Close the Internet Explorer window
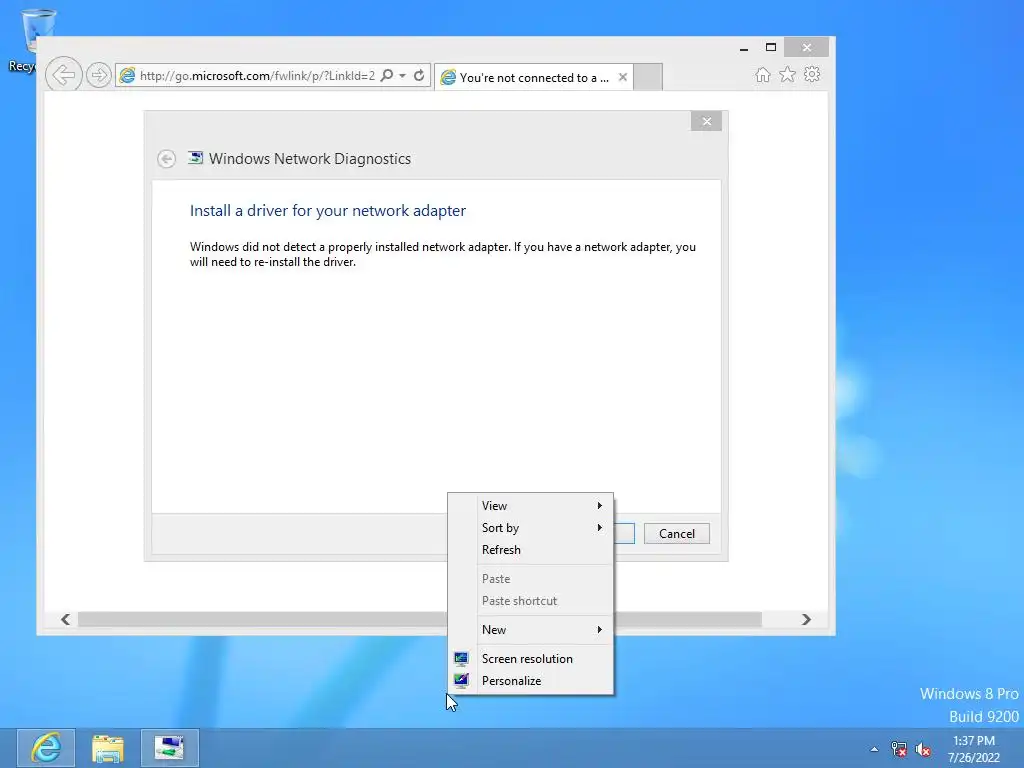This screenshot has height=768, width=1024. coord(807,48)
